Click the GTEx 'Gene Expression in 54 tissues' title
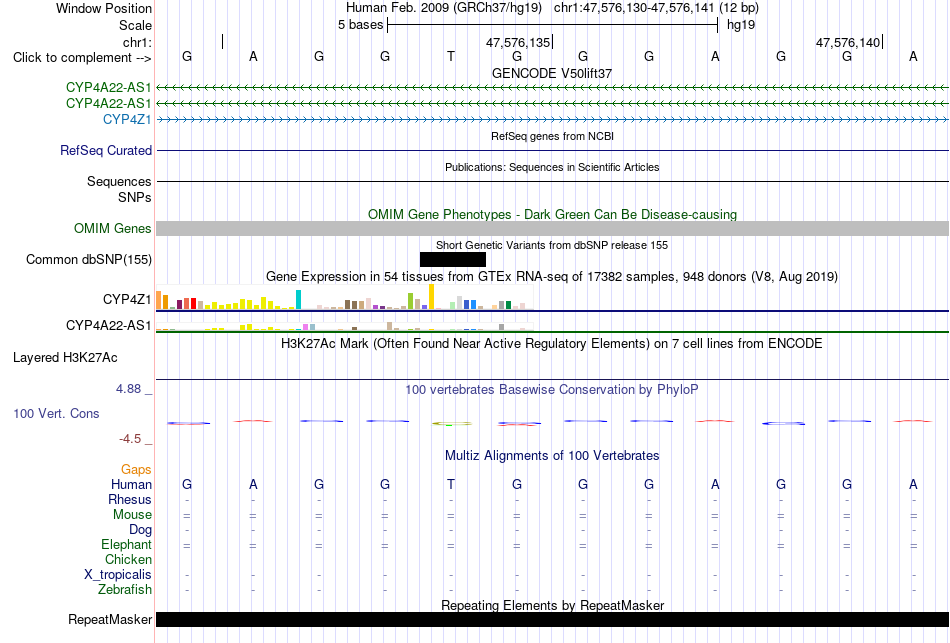Image resolution: width=950 pixels, height=643 pixels. (552, 276)
